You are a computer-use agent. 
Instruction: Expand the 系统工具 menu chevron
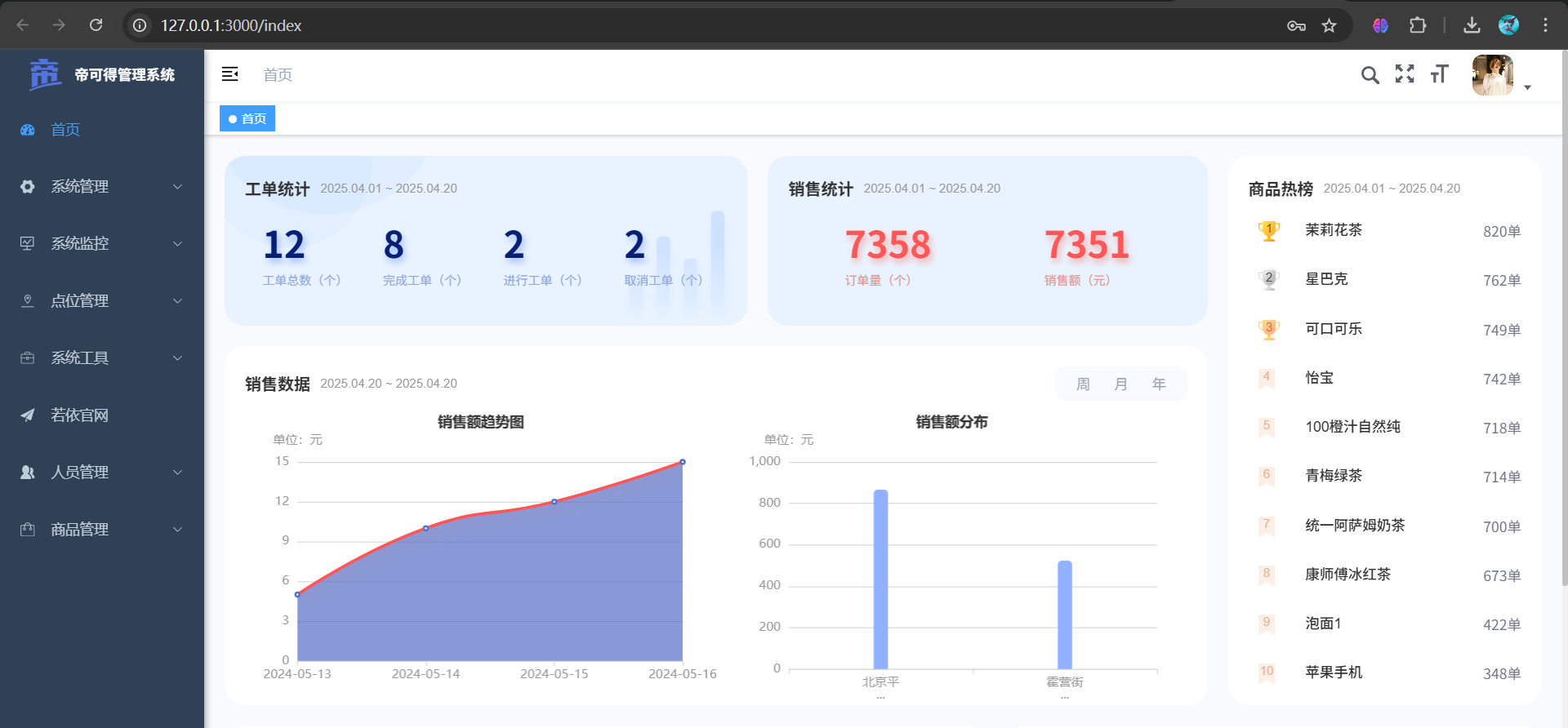[x=177, y=358]
